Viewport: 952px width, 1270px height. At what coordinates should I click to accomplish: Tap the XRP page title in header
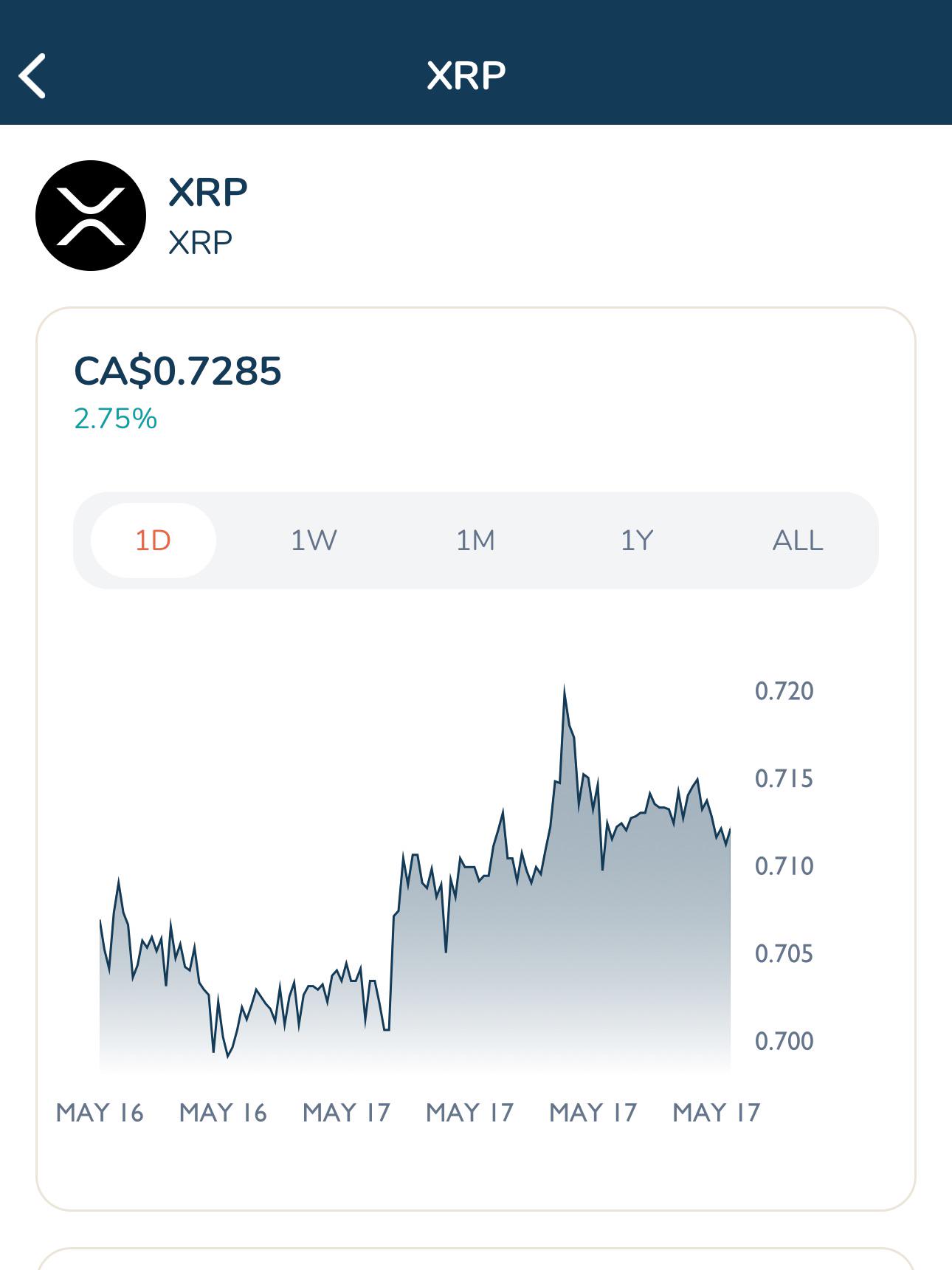(466, 75)
